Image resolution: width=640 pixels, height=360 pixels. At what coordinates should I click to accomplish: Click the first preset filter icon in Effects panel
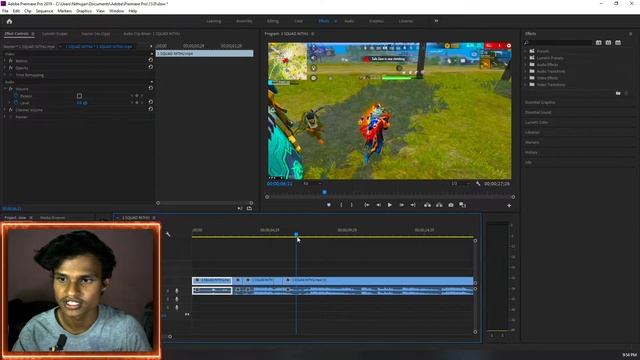pos(598,42)
